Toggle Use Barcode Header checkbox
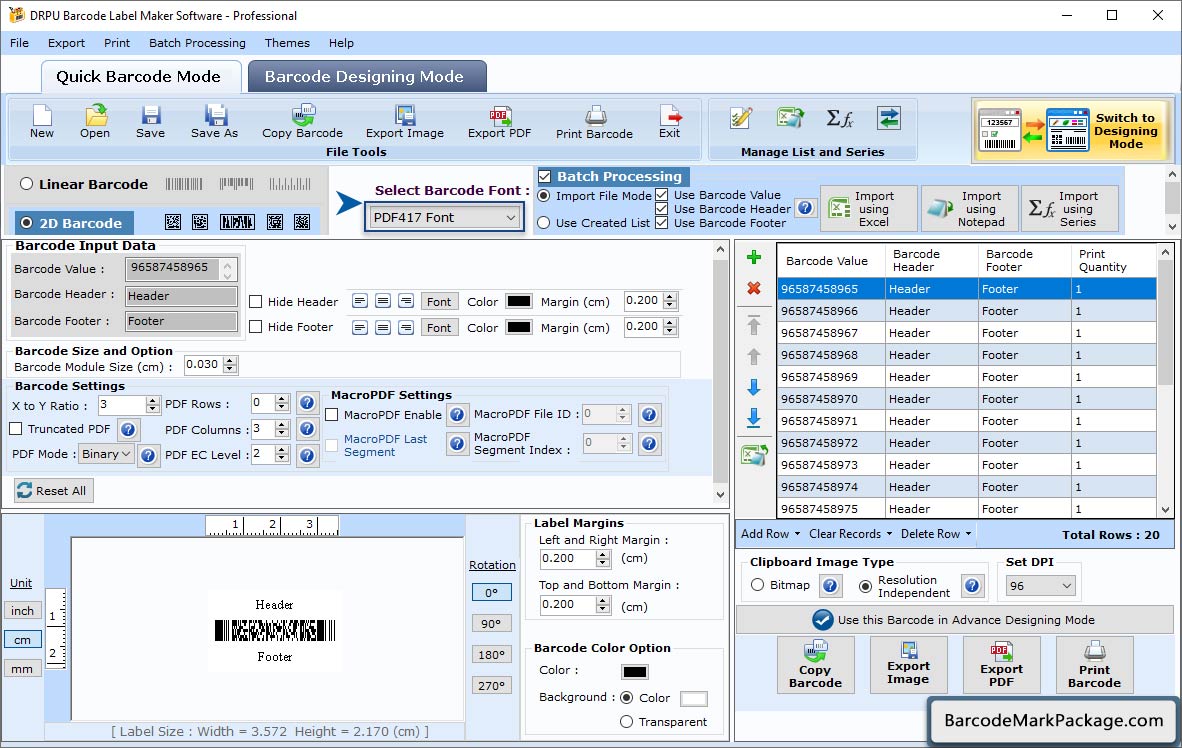Image resolution: width=1182 pixels, height=748 pixels. pyautogui.click(x=661, y=209)
